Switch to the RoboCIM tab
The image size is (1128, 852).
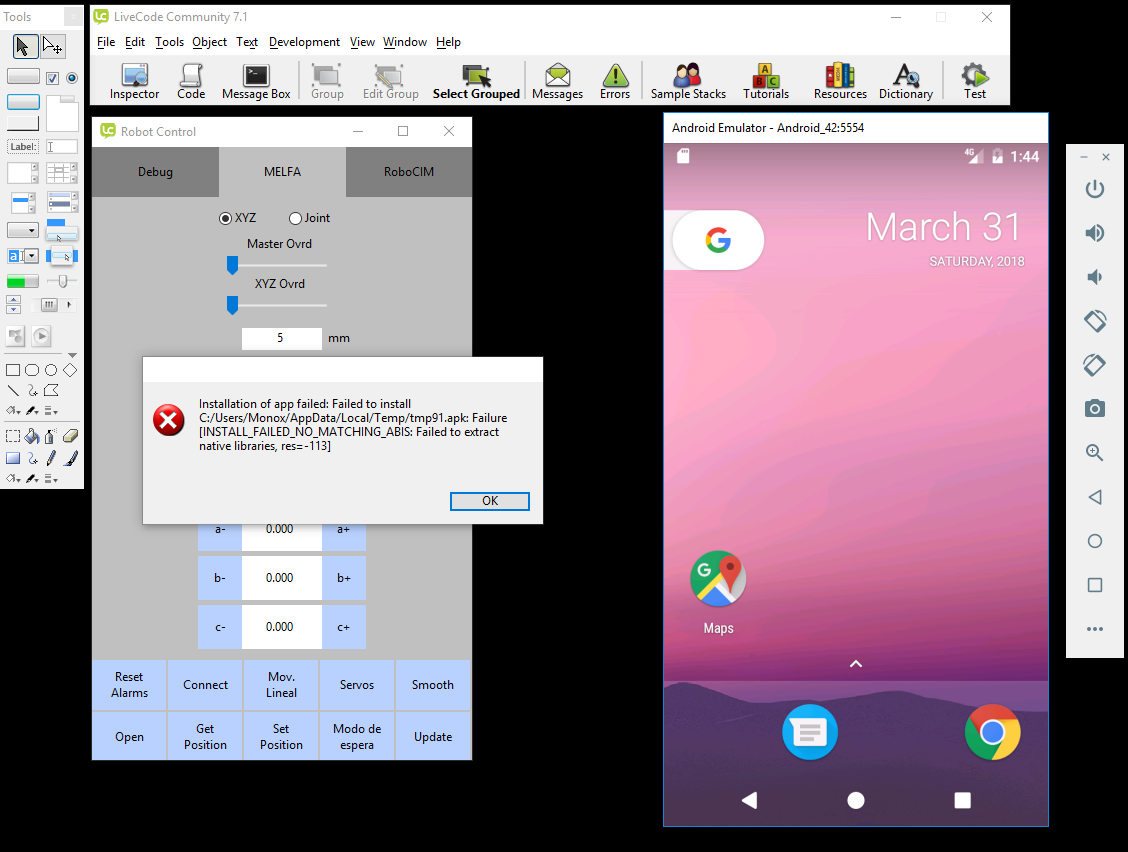pos(409,172)
